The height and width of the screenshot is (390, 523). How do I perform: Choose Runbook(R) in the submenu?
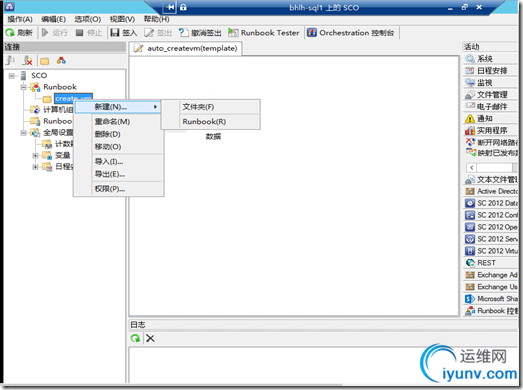click(x=211, y=122)
